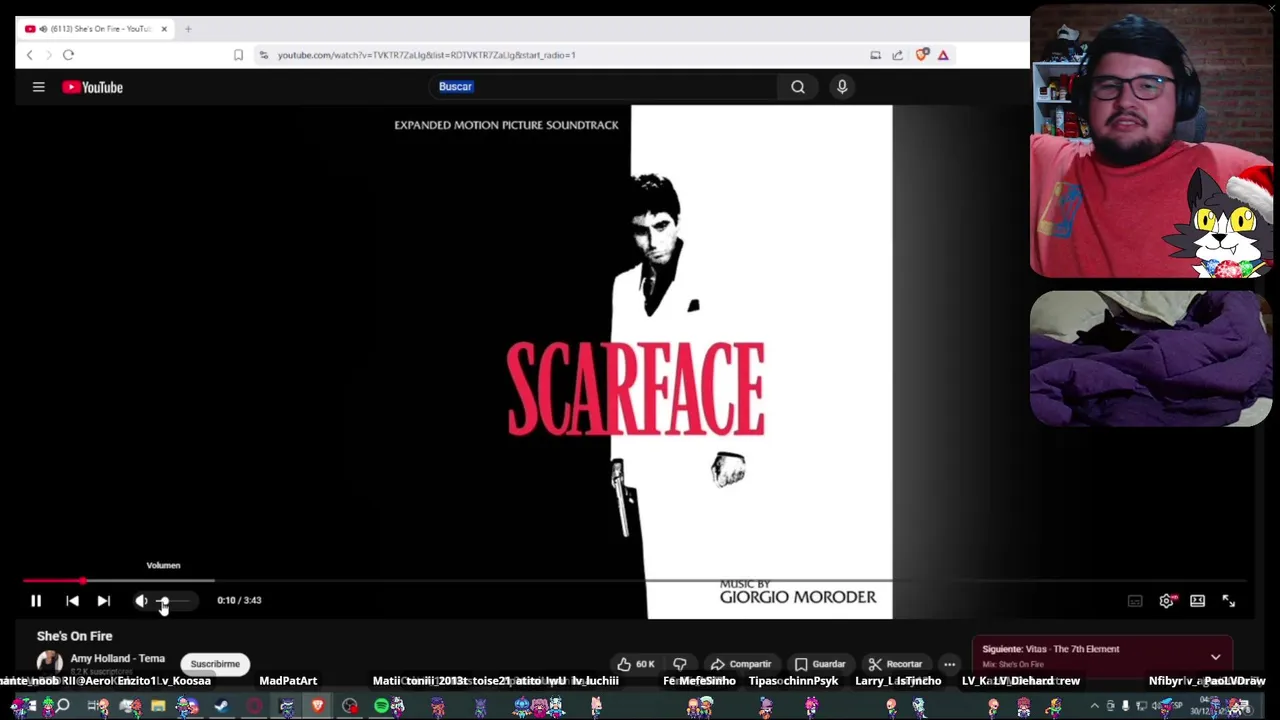The height and width of the screenshot is (720, 1280).
Task: Click the cast screen icon in address bar
Action: point(875,55)
